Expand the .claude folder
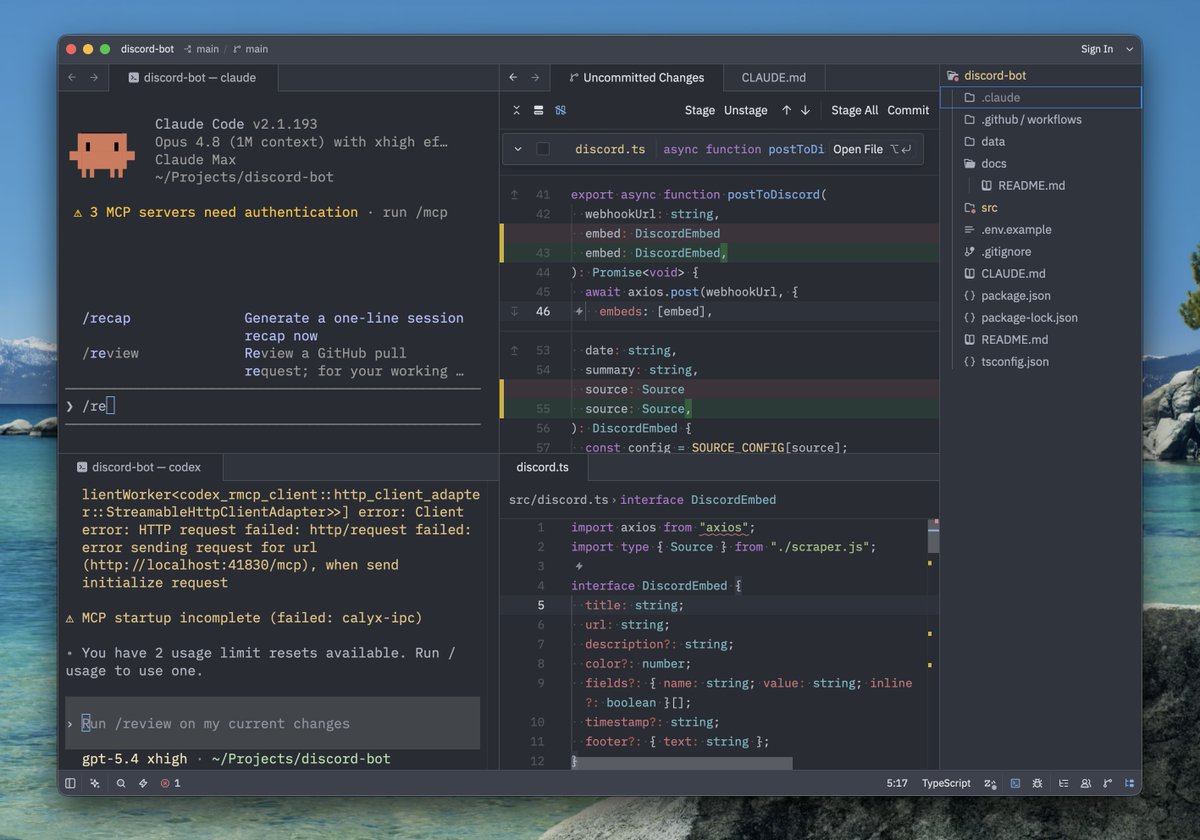1200x840 pixels. 1041,98
